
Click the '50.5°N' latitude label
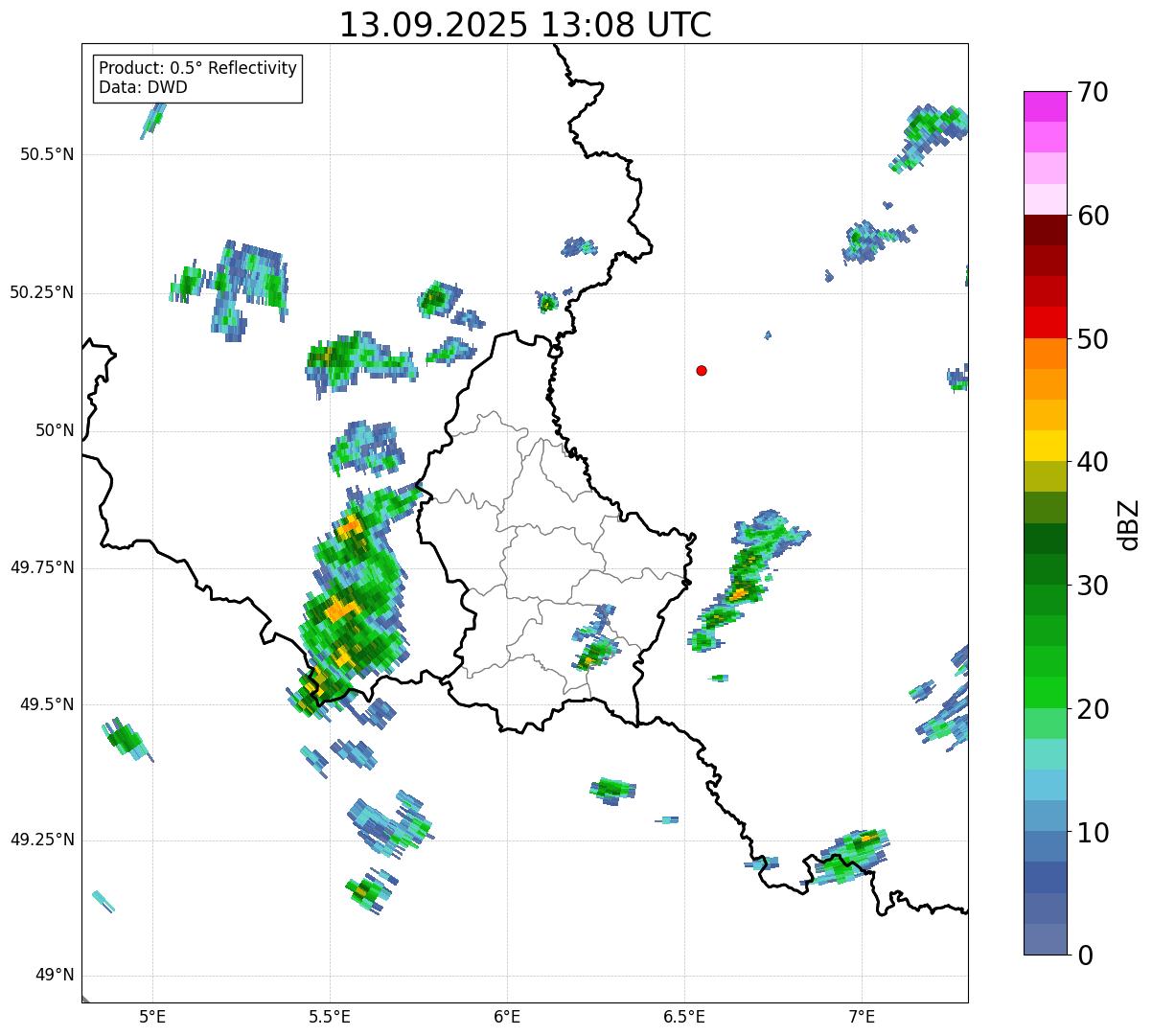47,154
